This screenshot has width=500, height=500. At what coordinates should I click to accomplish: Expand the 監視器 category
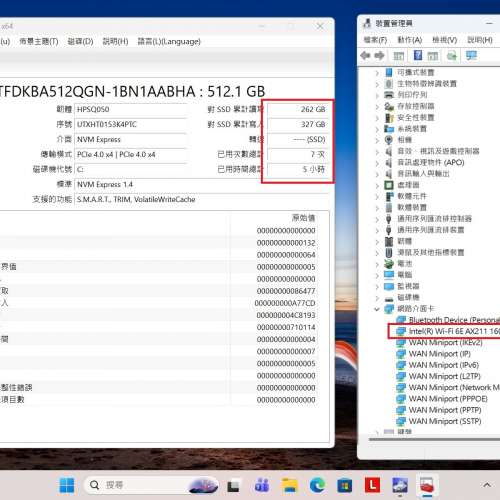(377, 287)
